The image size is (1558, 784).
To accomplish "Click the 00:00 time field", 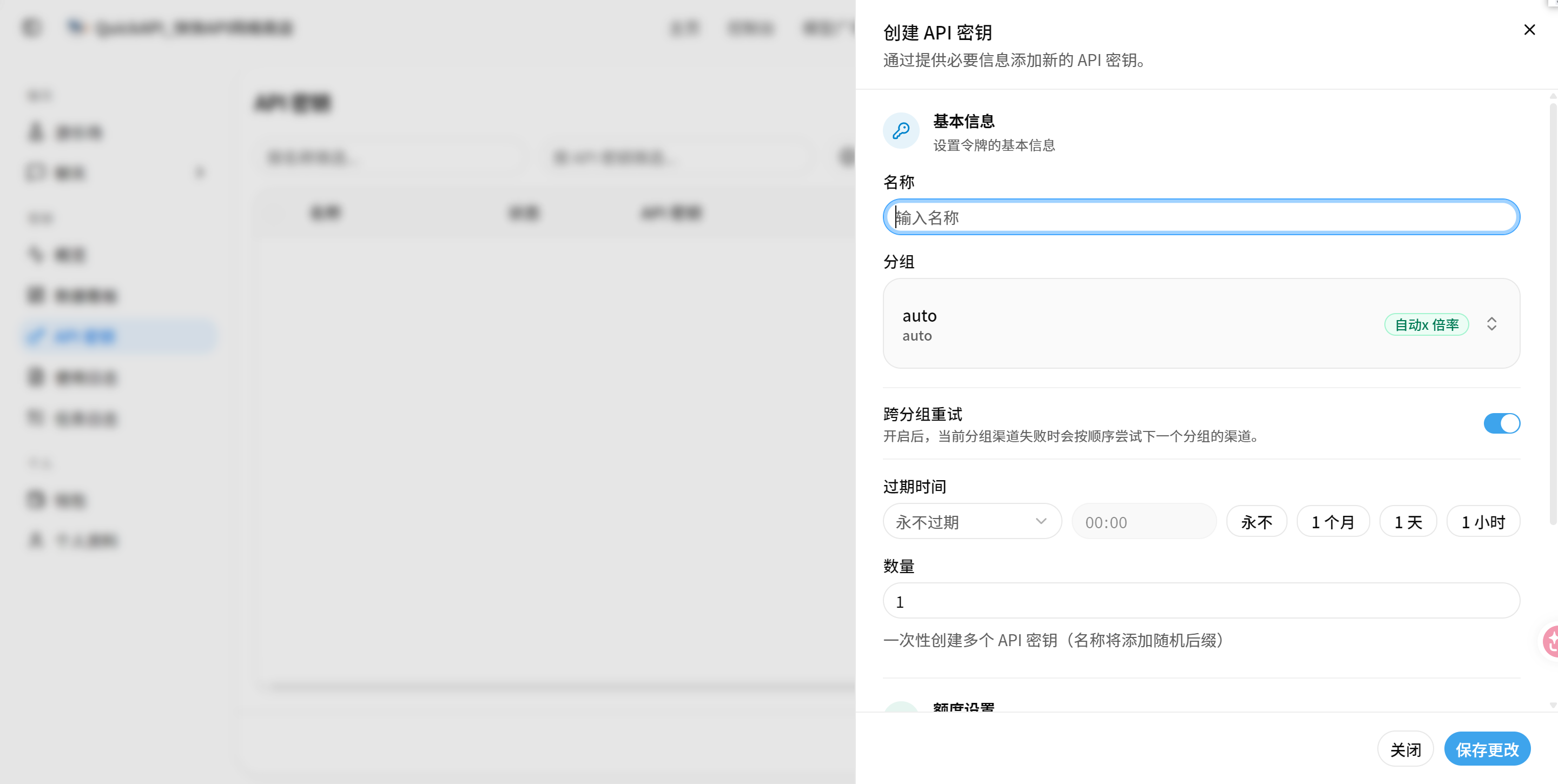I will pos(1143,521).
